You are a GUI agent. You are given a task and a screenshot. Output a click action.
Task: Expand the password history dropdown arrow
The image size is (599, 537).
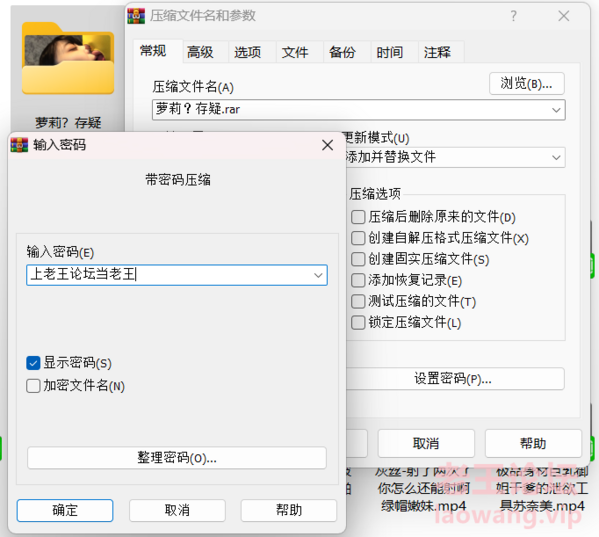(x=318, y=275)
